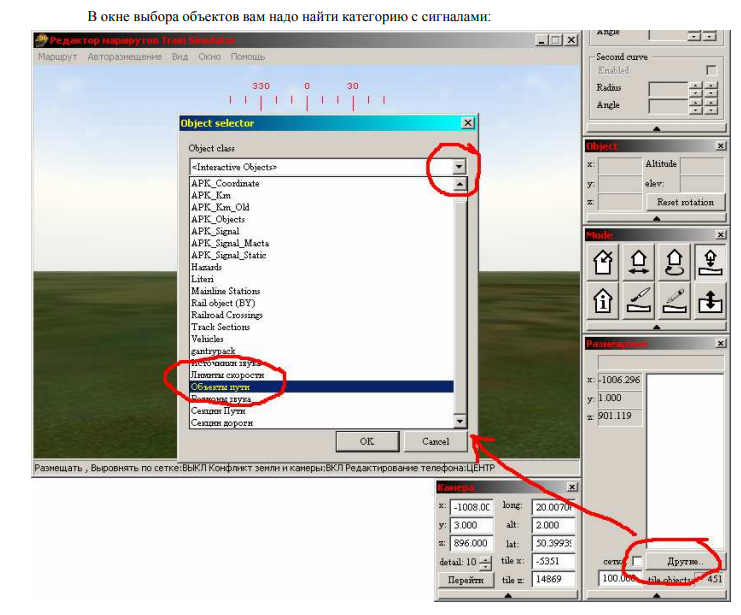Open the Авторазмещение menu
The height and width of the screenshot is (615, 741).
click(124, 57)
